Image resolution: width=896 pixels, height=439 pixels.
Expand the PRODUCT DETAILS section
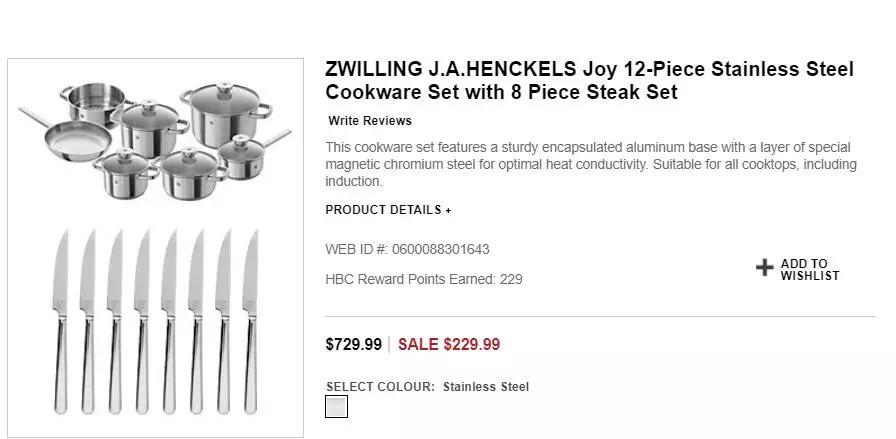click(x=388, y=210)
